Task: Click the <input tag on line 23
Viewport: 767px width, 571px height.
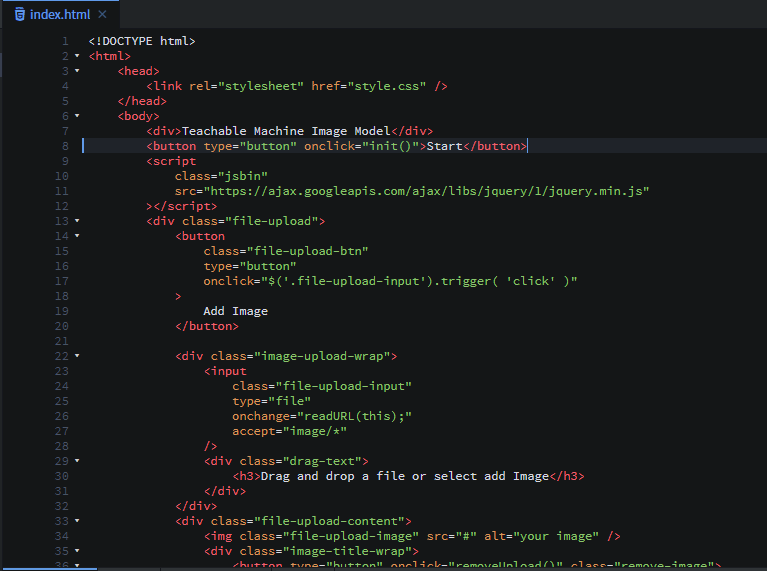Action: point(226,371)
